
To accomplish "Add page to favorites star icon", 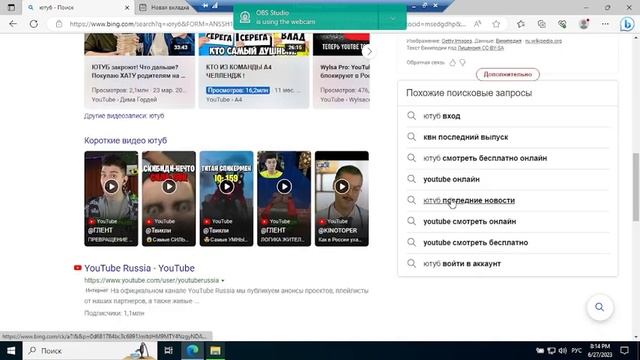I will (x=496, y=24).
